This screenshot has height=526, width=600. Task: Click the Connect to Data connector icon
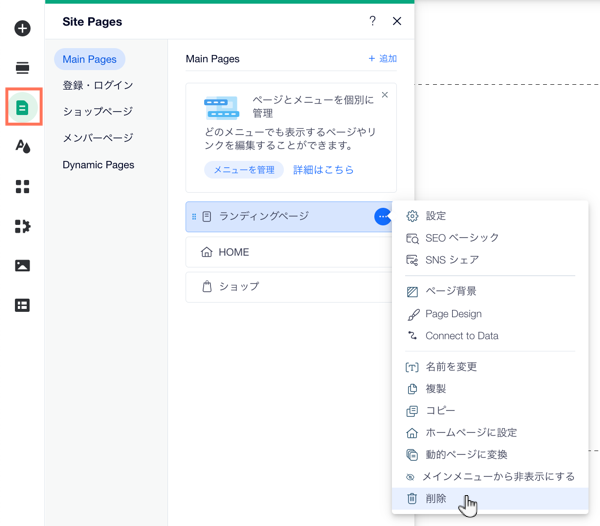coord(412,335)
